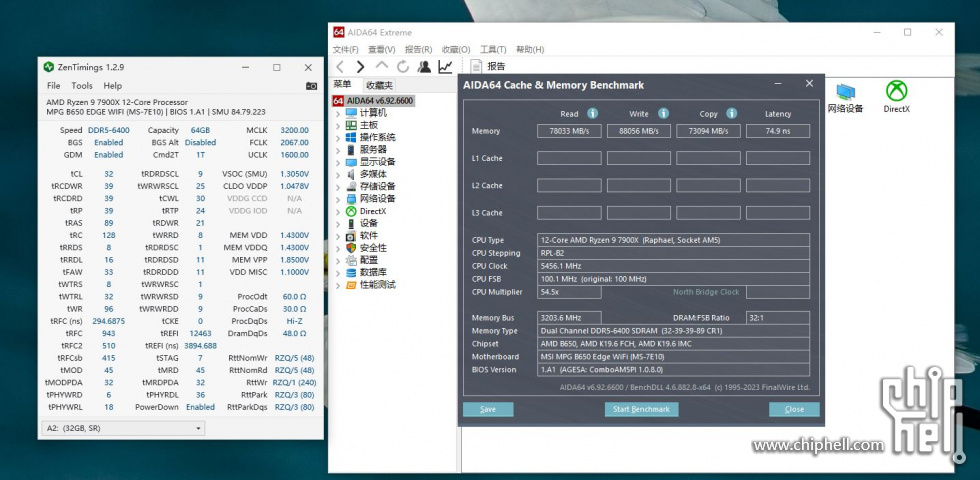Select 主板 in the AIDA64 tree
This screenshot has height=480, width=980.
pyautogui.click(x=369, y=125)
